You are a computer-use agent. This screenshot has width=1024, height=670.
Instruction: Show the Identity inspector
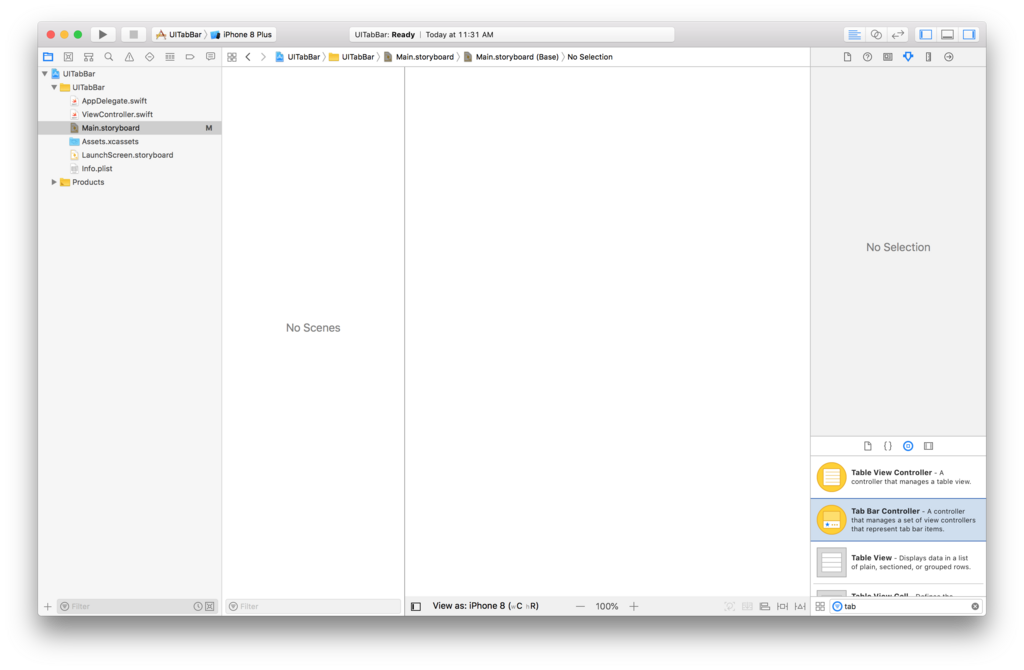[x=888, y=57]
